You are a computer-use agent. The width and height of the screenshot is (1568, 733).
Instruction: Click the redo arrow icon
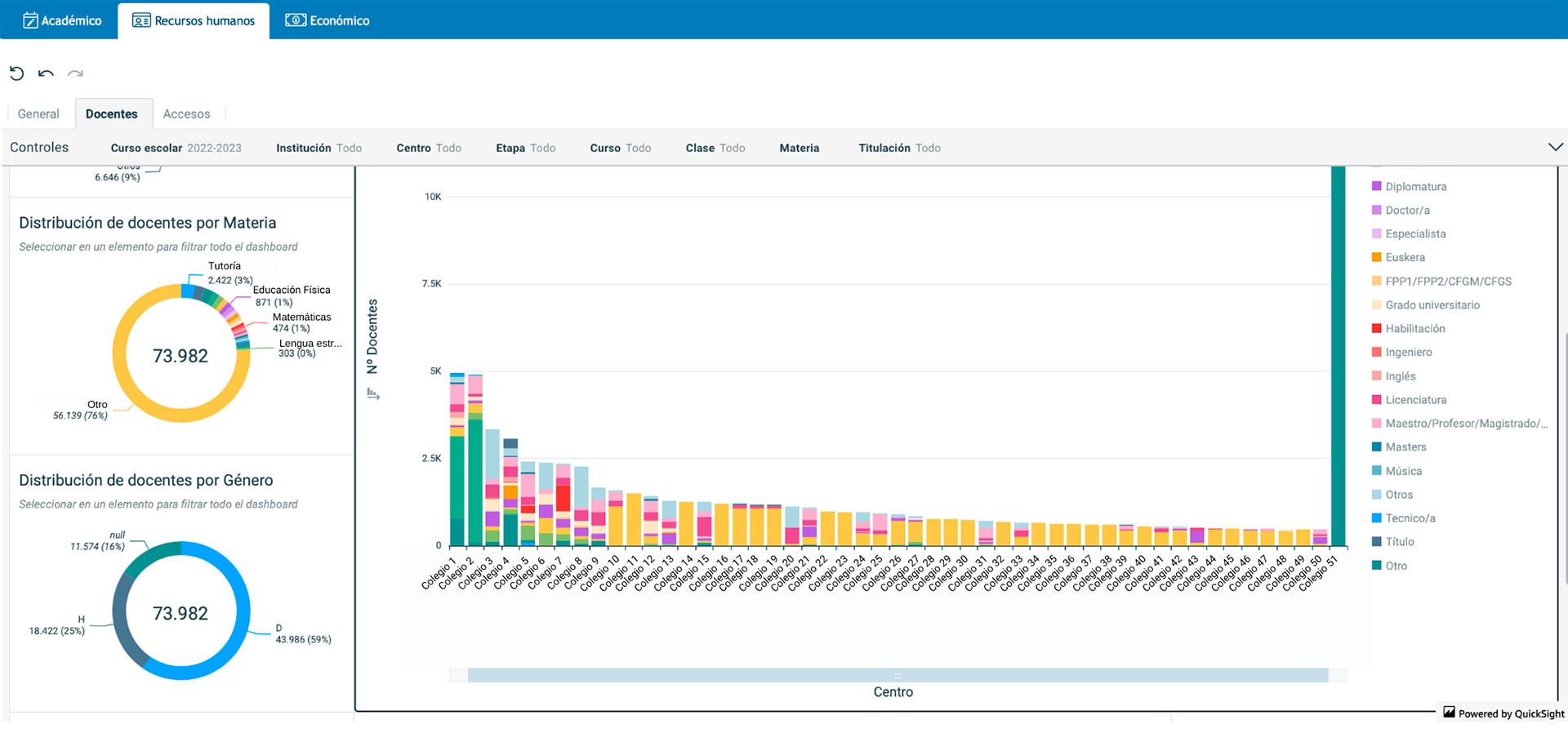point(75,73)
